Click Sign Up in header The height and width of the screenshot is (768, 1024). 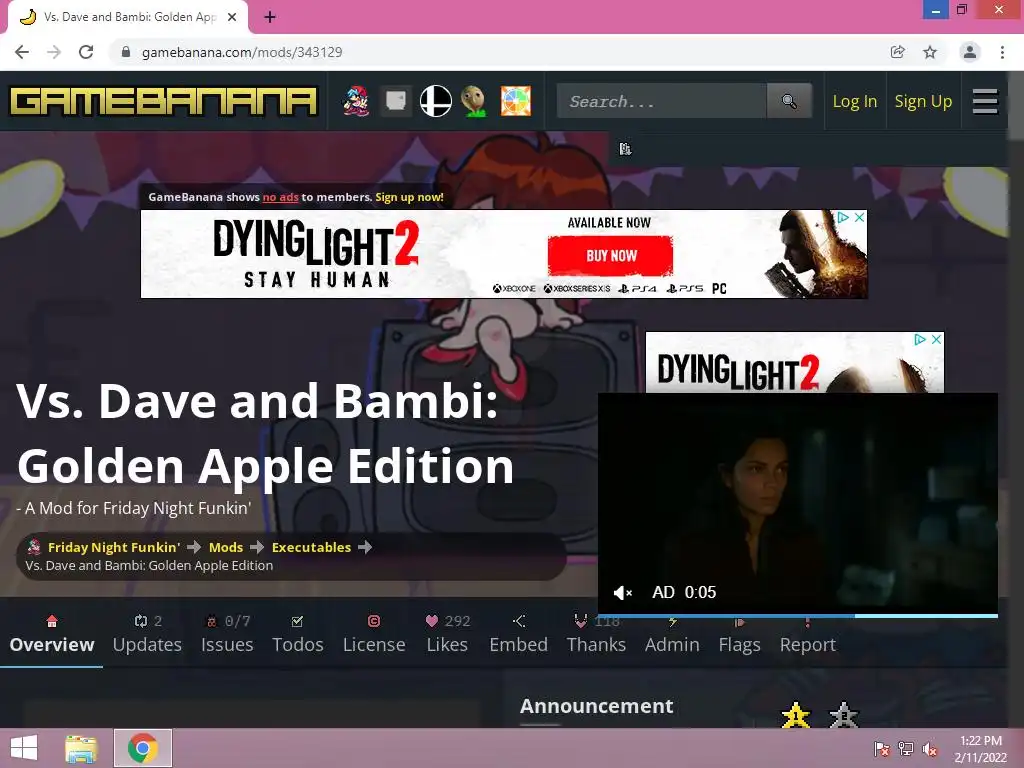click(923, 101)
